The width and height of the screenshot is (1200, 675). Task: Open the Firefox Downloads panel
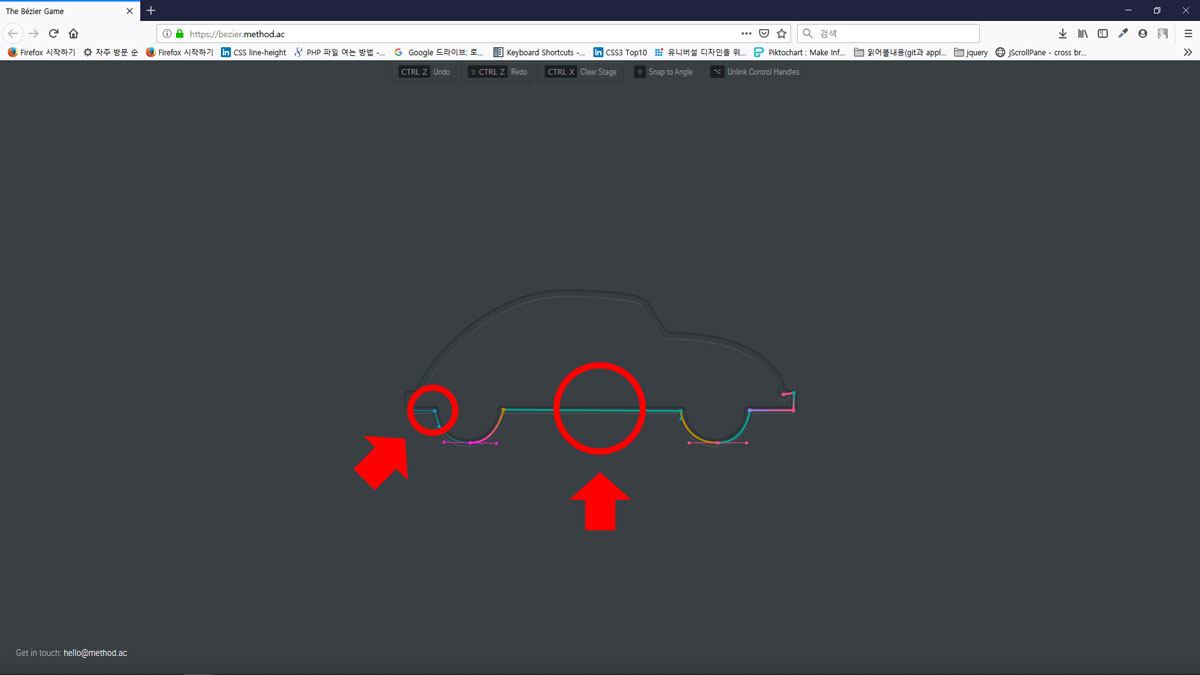[1062, 33]
